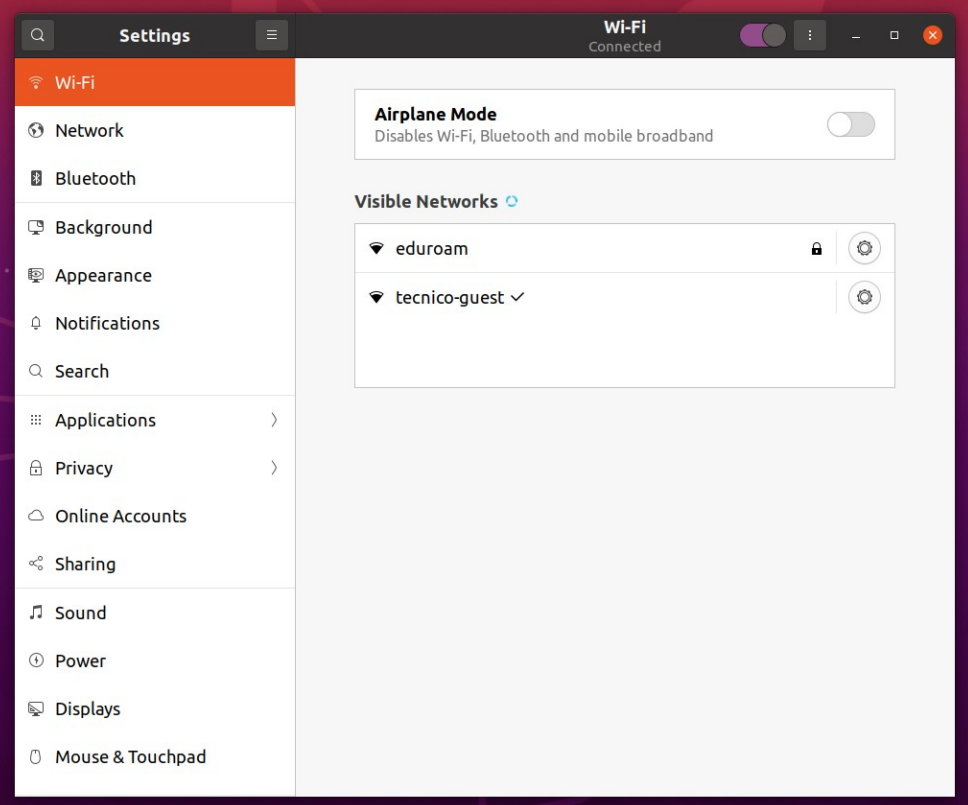Connect to the eduroam network
Viewport: 968px width, 805px height.
tap(595, 248)
